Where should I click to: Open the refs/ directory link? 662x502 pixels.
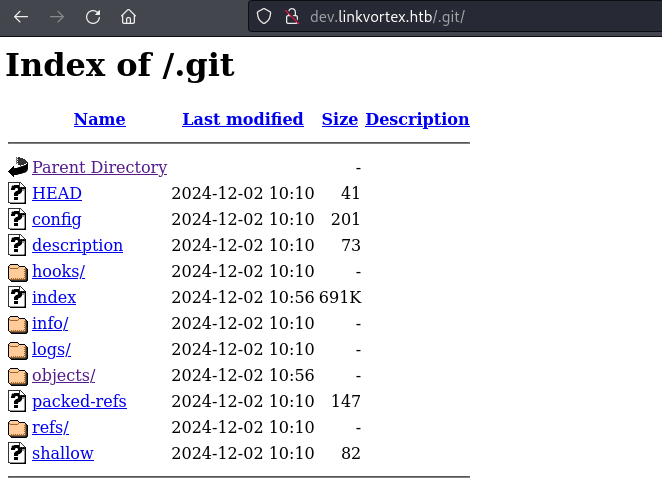pyautogui.click(x=50, y=427)
